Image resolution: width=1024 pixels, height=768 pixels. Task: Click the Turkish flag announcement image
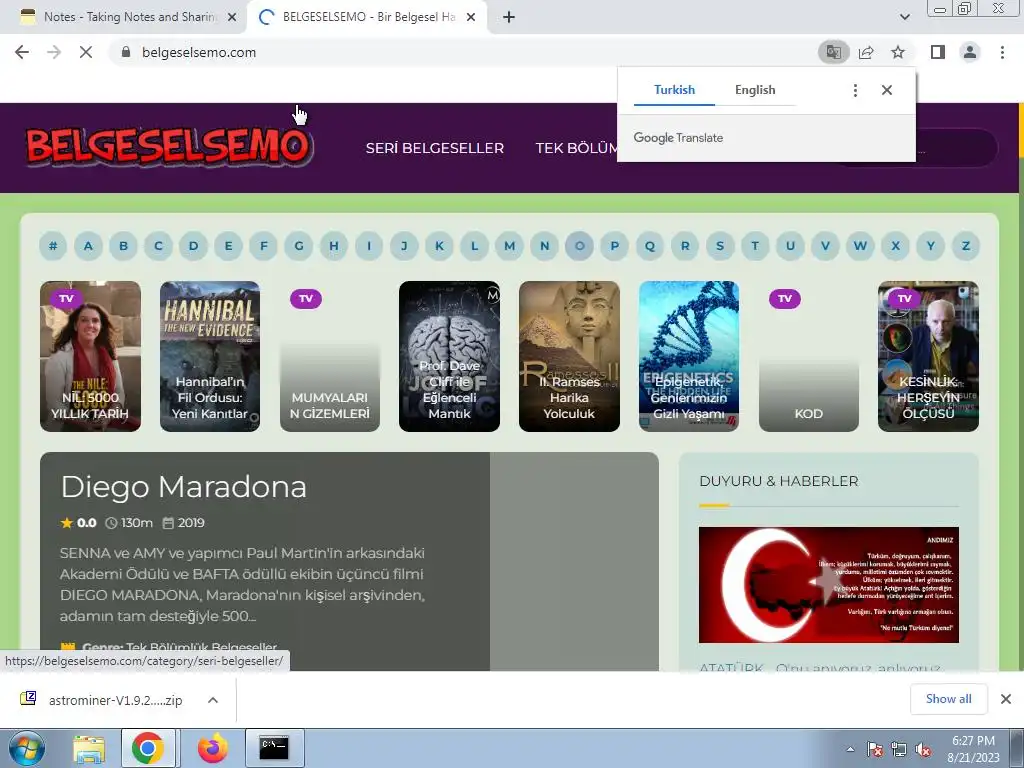829,585
